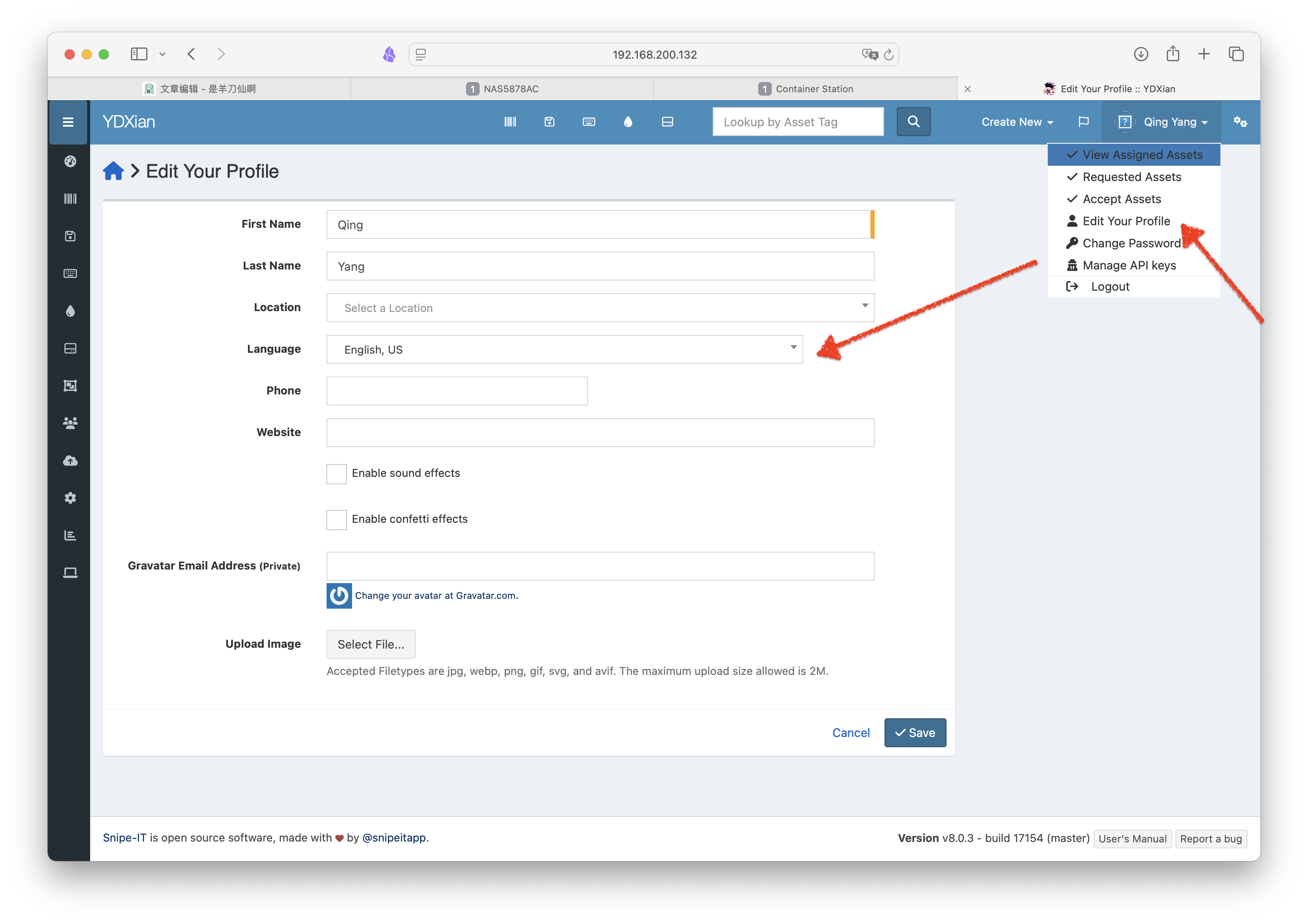Open Assets barcode icon in sidebar
Viewport: 1308px width, 924px height.
[70, 198]
